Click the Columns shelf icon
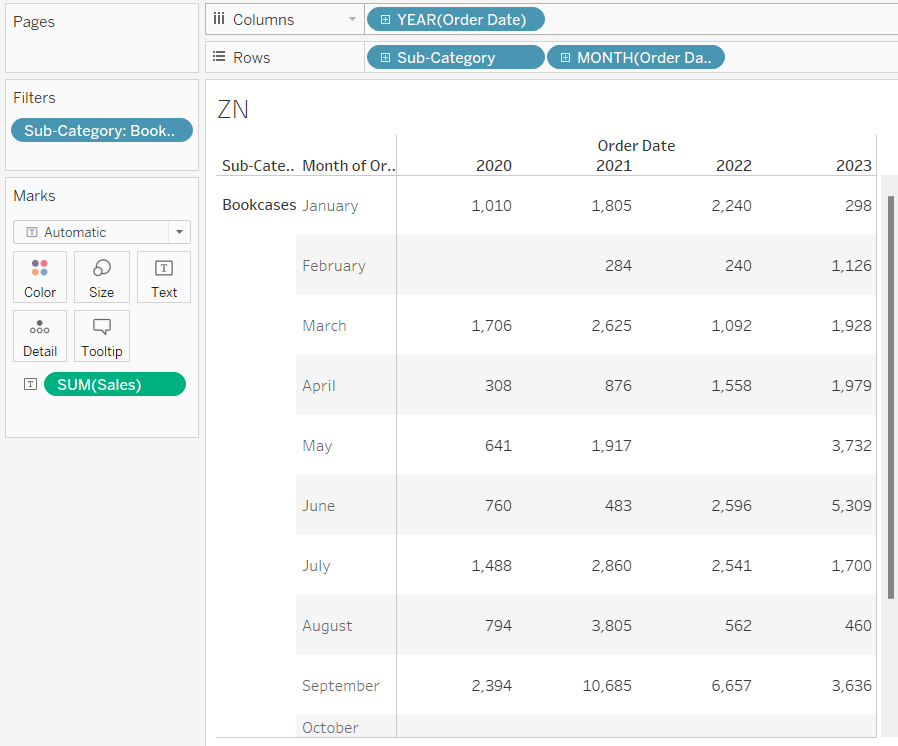The image size is (898, 746). click(219, 19)
